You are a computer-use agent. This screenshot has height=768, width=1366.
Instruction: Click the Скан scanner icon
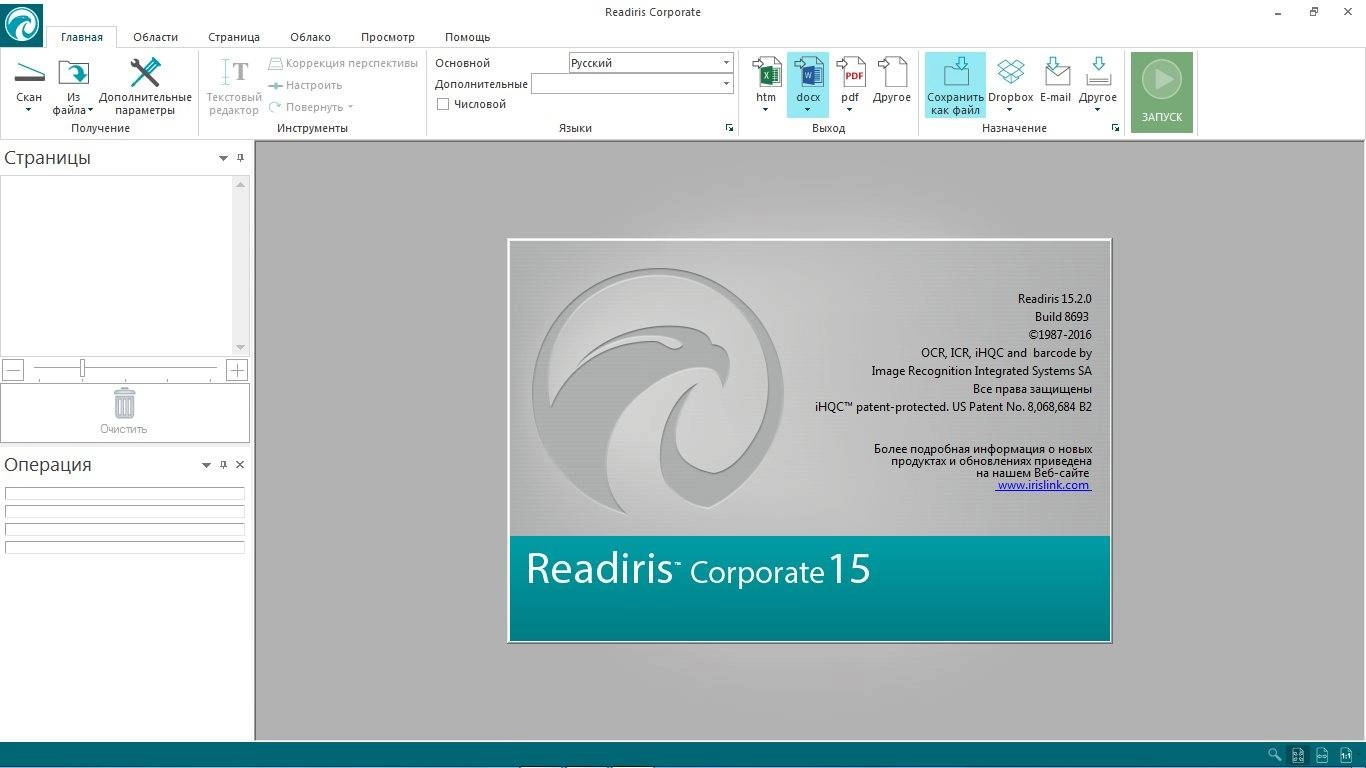coord(29,72)
